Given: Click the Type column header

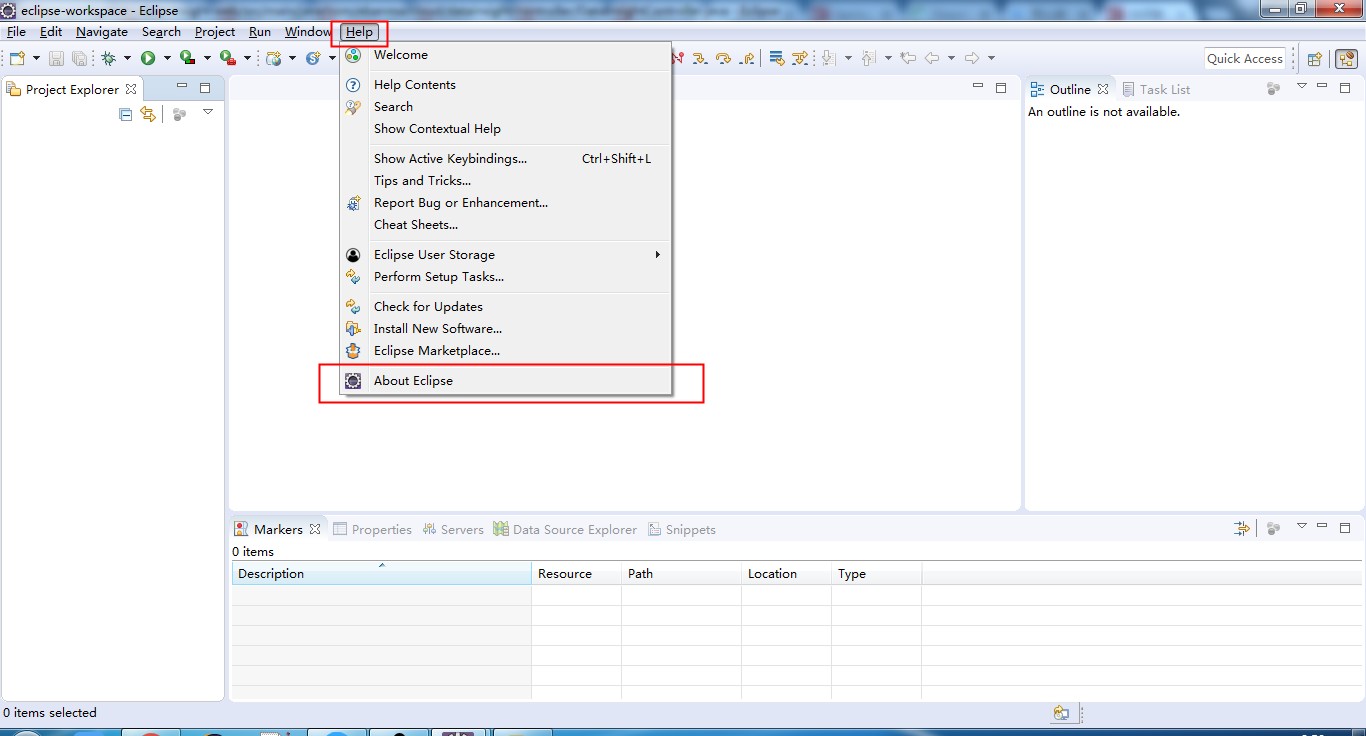Looking at the screenshot, I should (876, 573).
